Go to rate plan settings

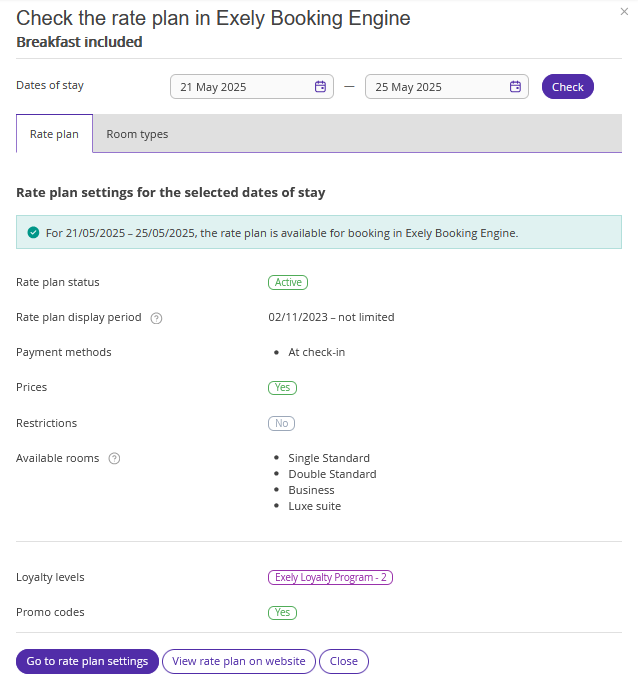pos(87,661)
